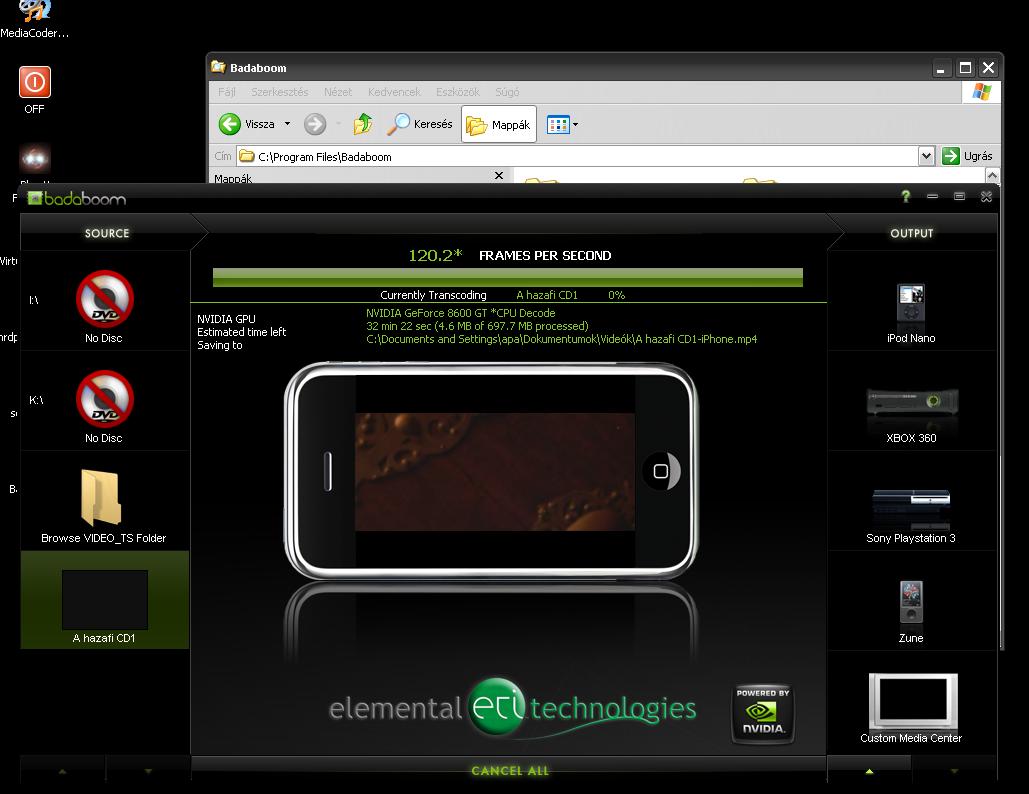Open the Súgó menu
Image resolution: width=1029 pixels, height=794 pixels.
click(x=507, y=92)
